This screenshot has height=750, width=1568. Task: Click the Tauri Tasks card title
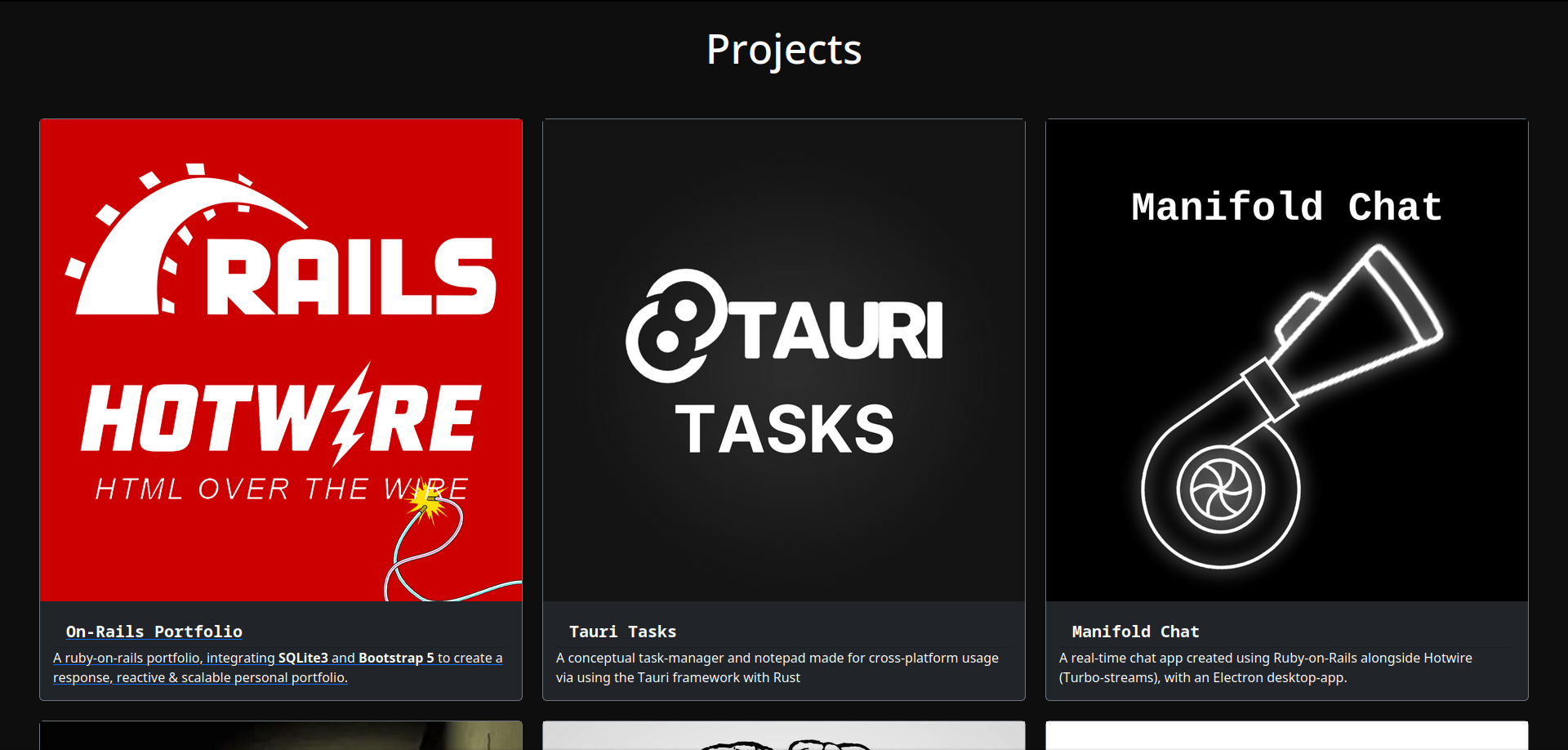[x=622, y=632]
